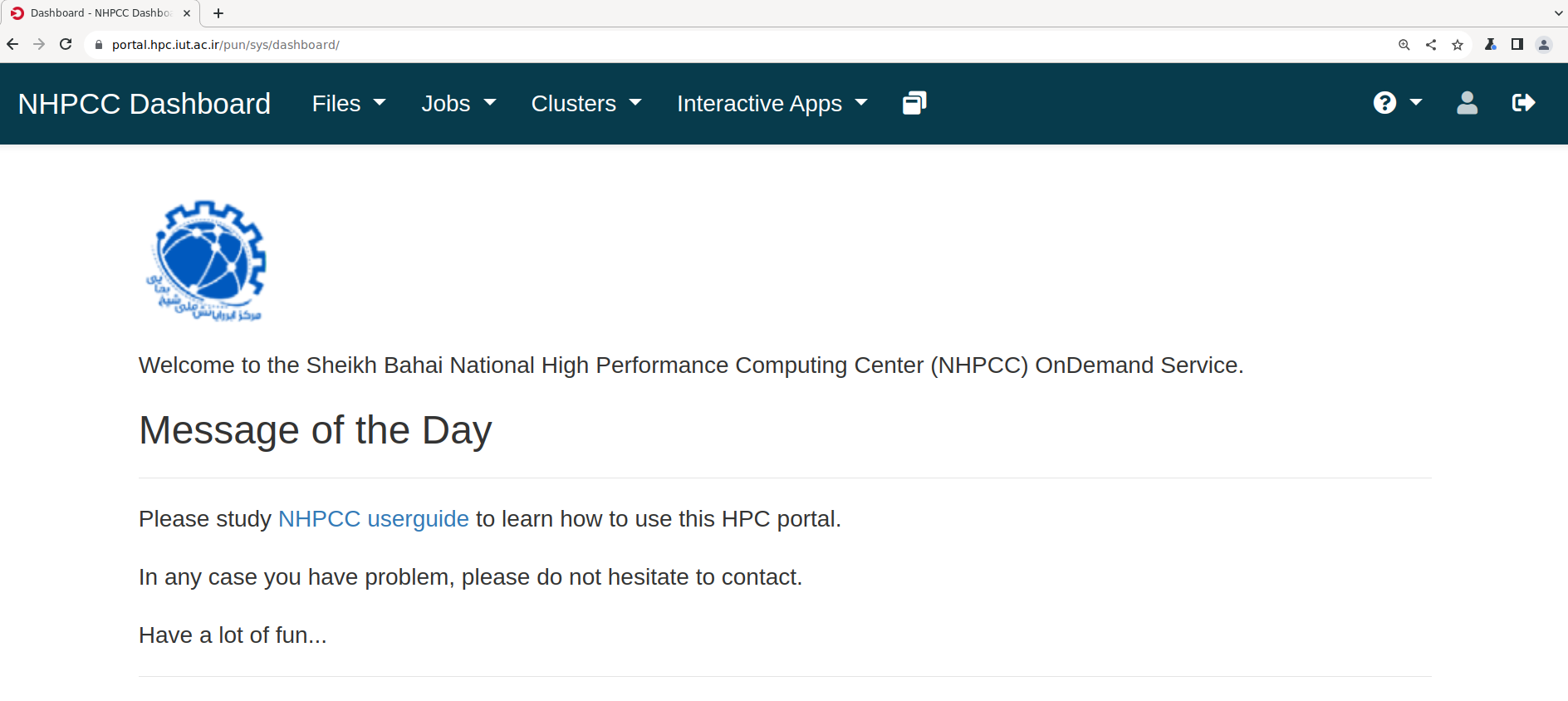The width and height of the screenshot is (1568, 701).
Task: Go forward in browser history
Action: (x=39, y=45)
